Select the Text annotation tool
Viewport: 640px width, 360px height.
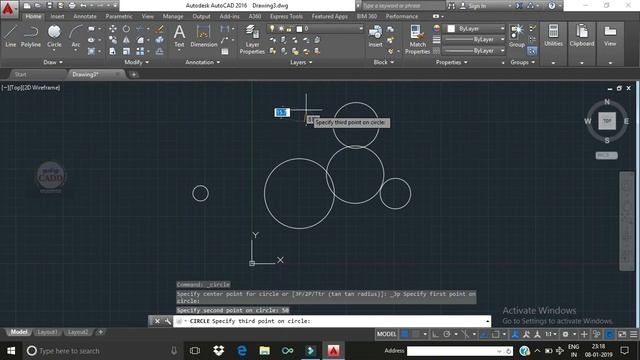coord(179,36)
